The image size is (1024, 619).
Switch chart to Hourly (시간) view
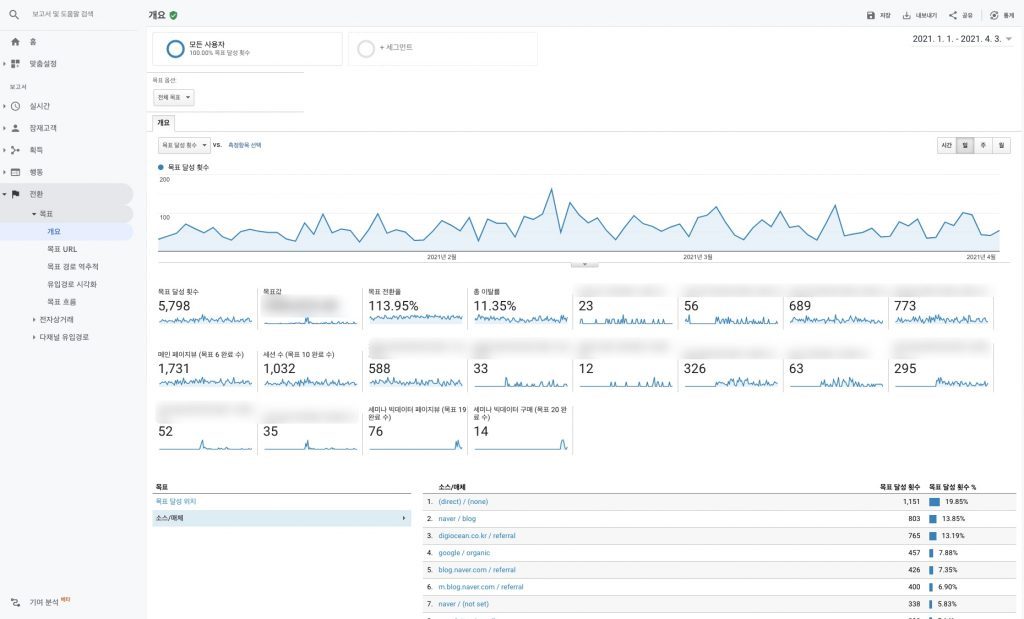click(946, 145)
